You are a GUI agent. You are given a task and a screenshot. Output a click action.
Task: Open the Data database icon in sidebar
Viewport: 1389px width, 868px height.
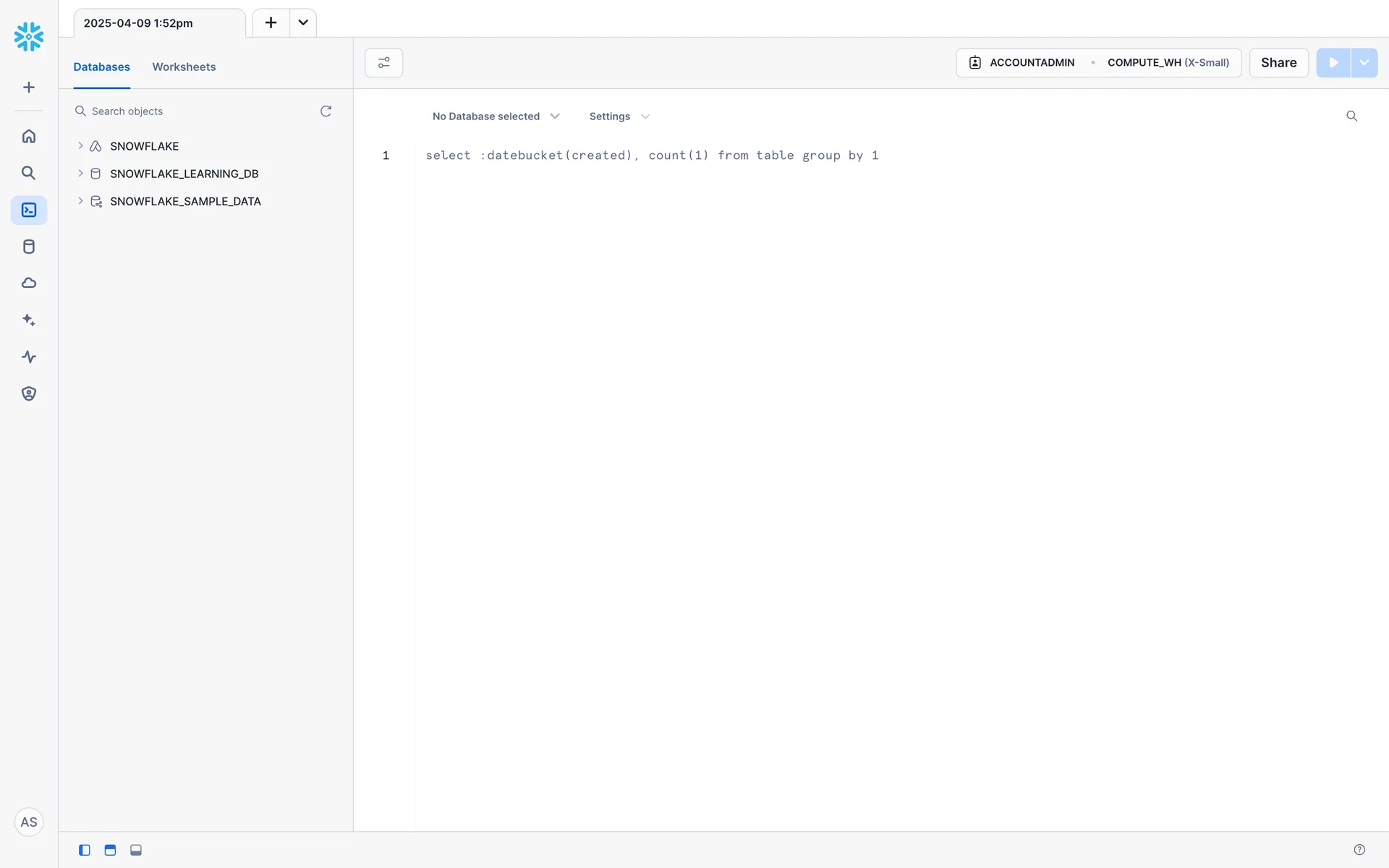click(29, 247)
